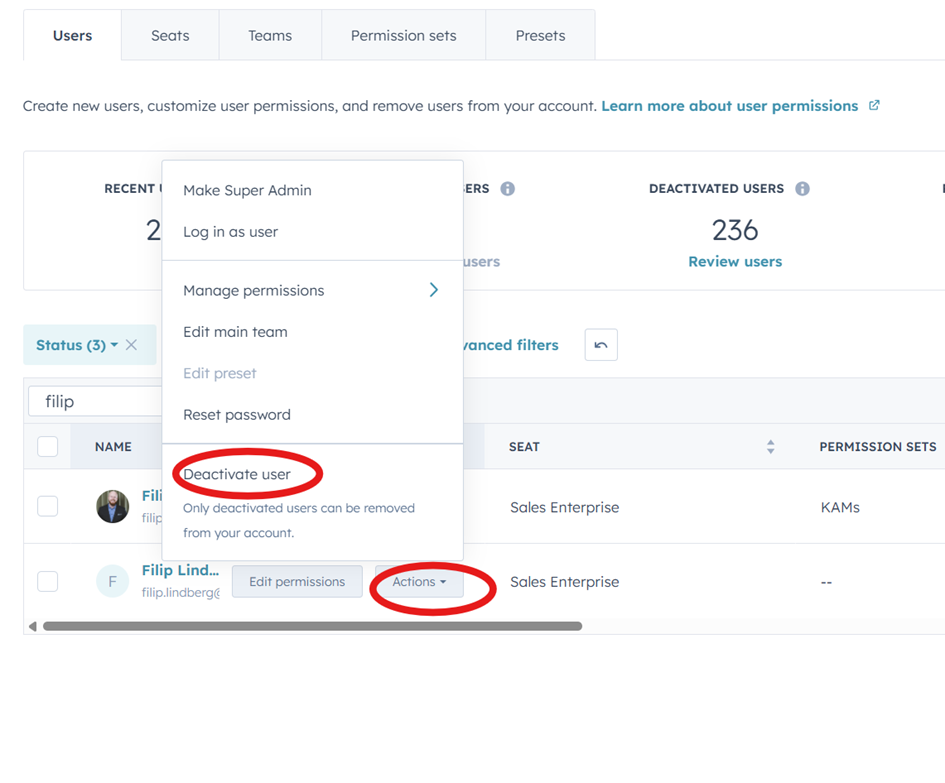Viewport: 945px width, 783px height.
Task: Click the horizontal table scrollbar
Action: (x=312, y=627)
